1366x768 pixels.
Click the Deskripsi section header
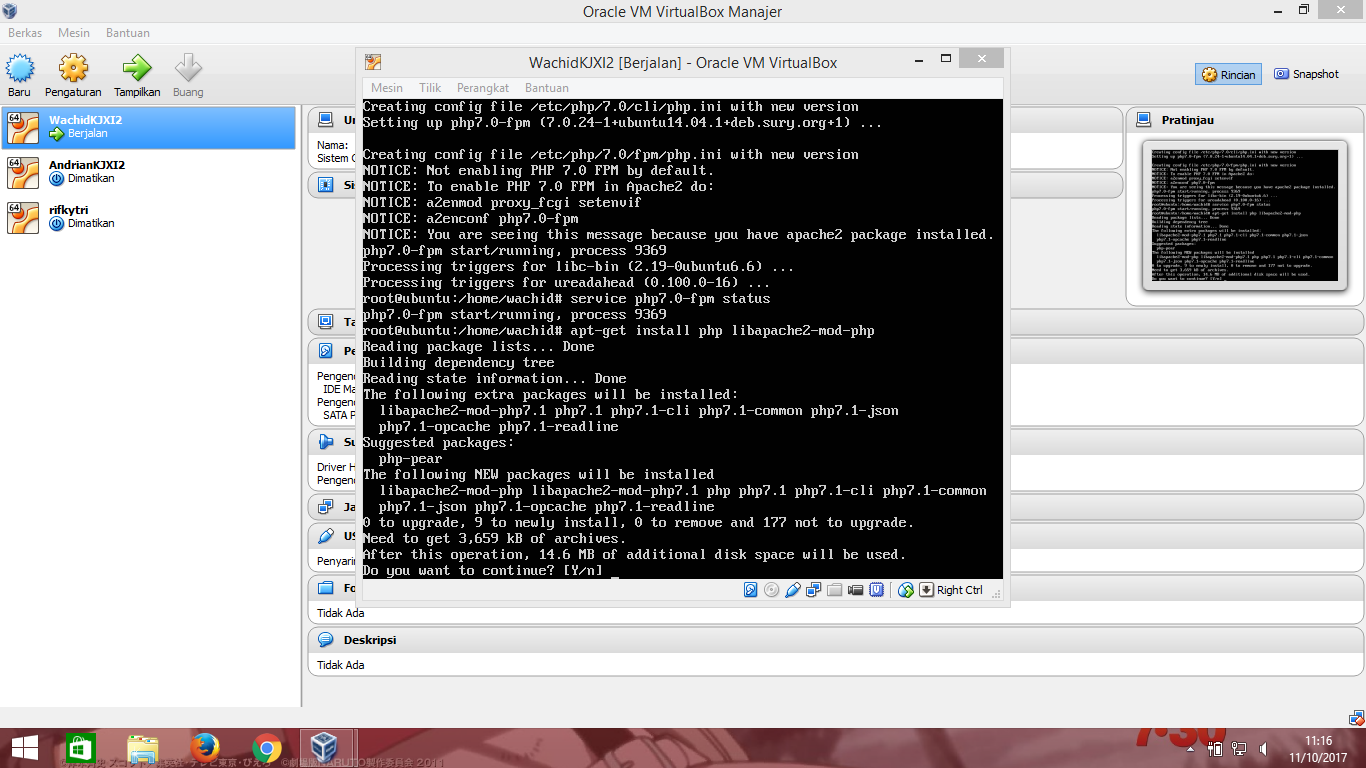point(836,640)
